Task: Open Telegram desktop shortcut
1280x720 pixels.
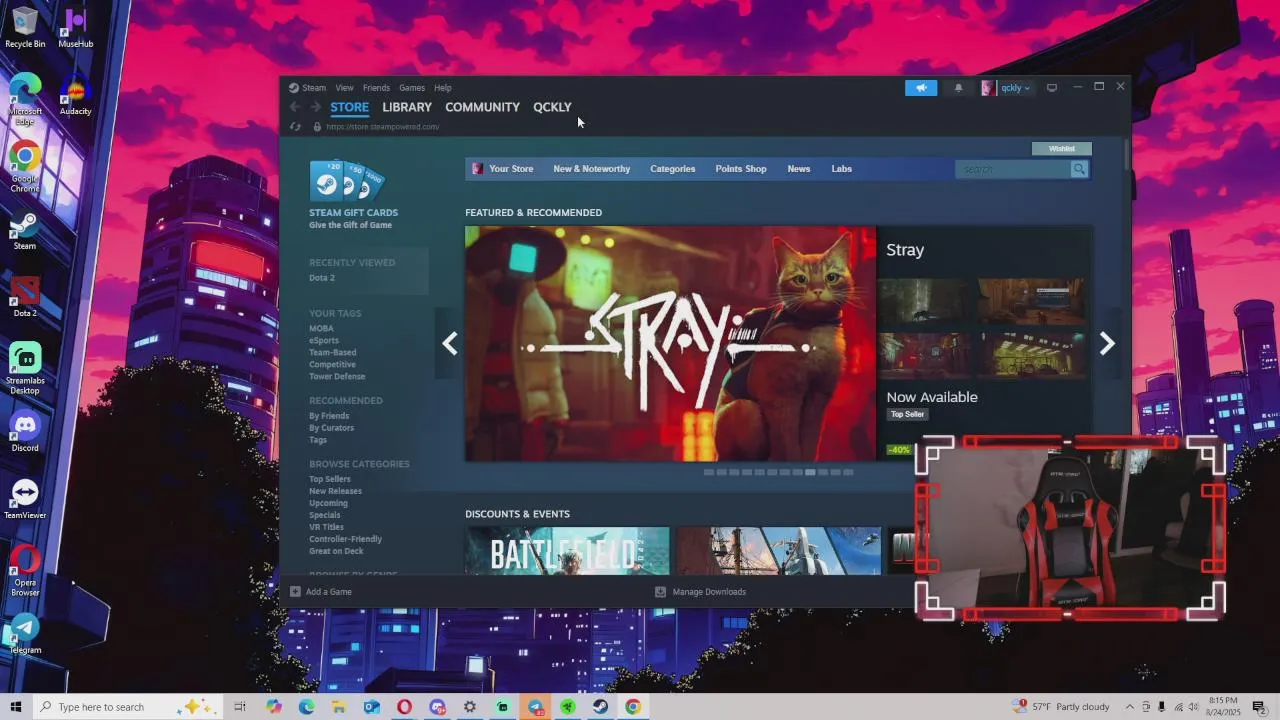Action: [x=25, y=634]
